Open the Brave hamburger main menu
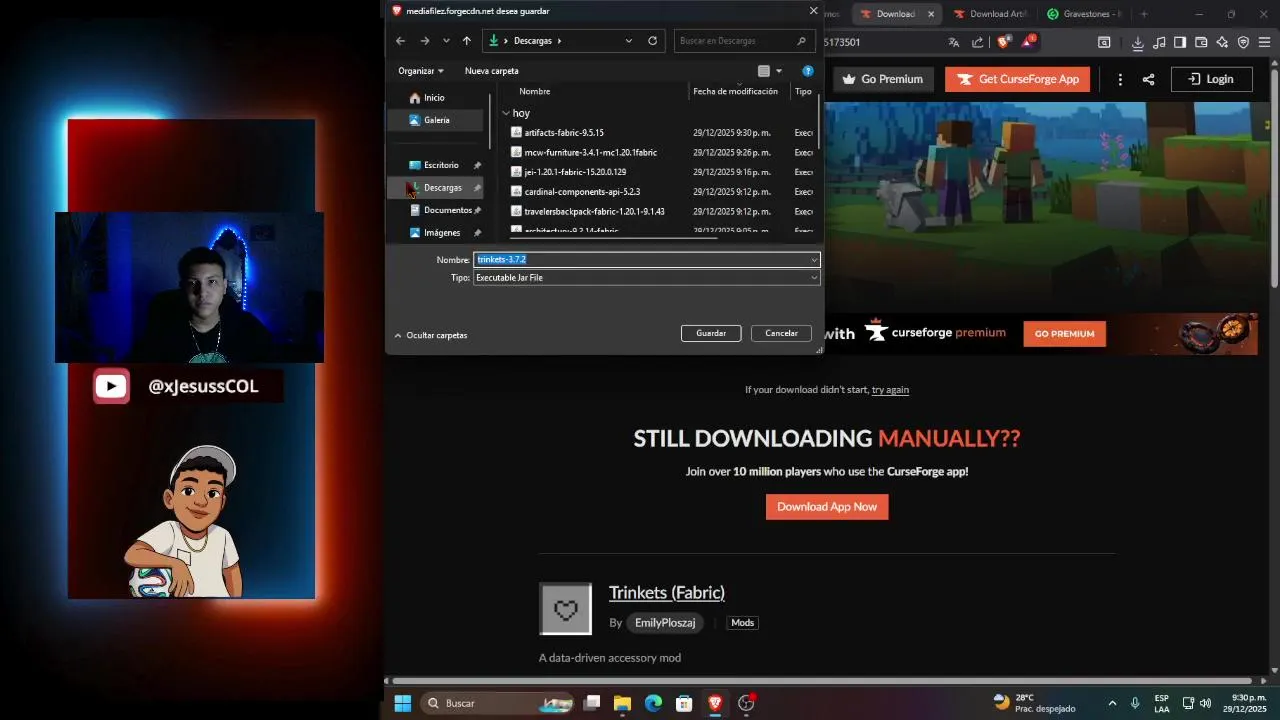 [1264, 42]
